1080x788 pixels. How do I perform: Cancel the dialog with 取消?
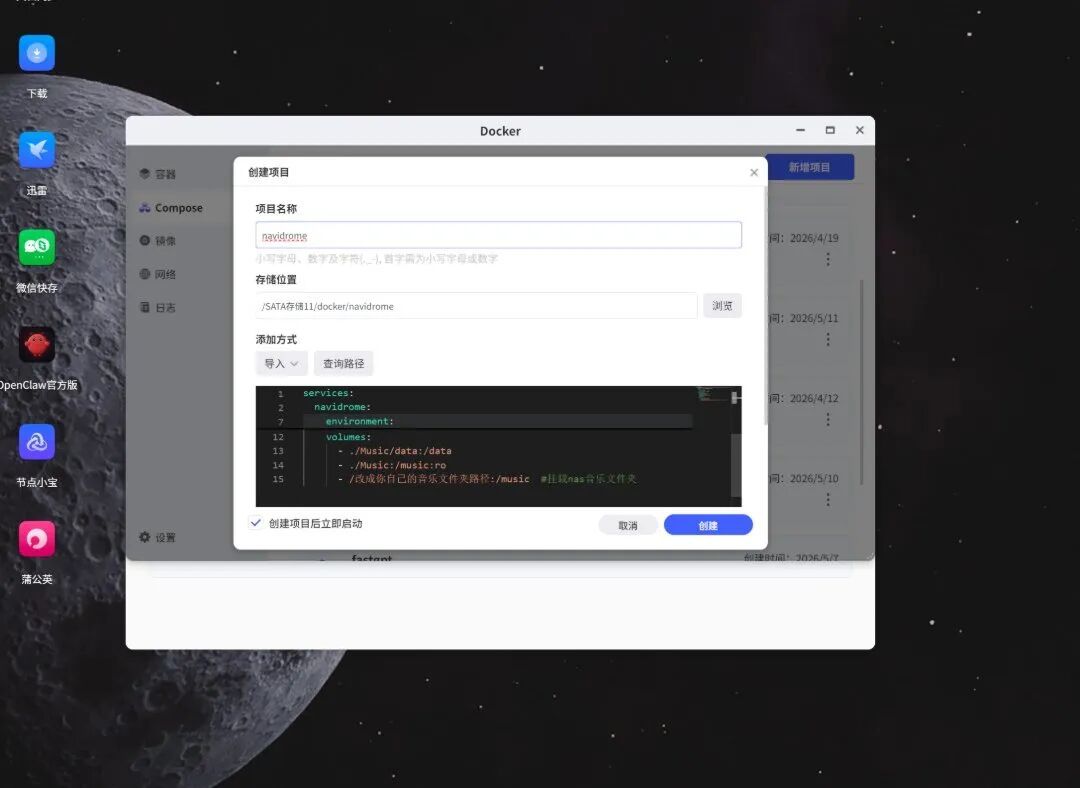[627, 525]
